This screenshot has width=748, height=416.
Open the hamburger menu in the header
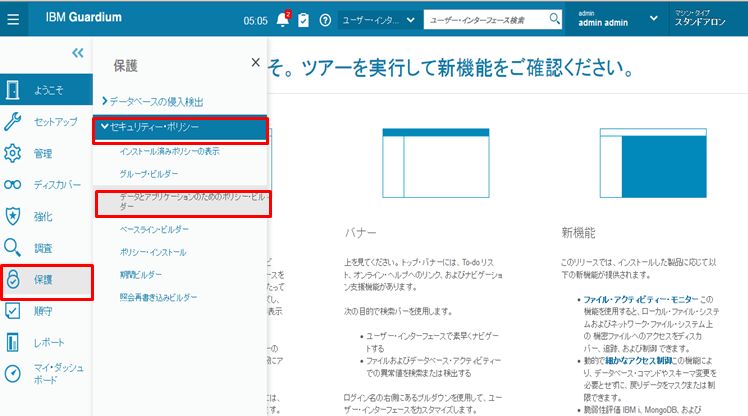coord(12,19)
